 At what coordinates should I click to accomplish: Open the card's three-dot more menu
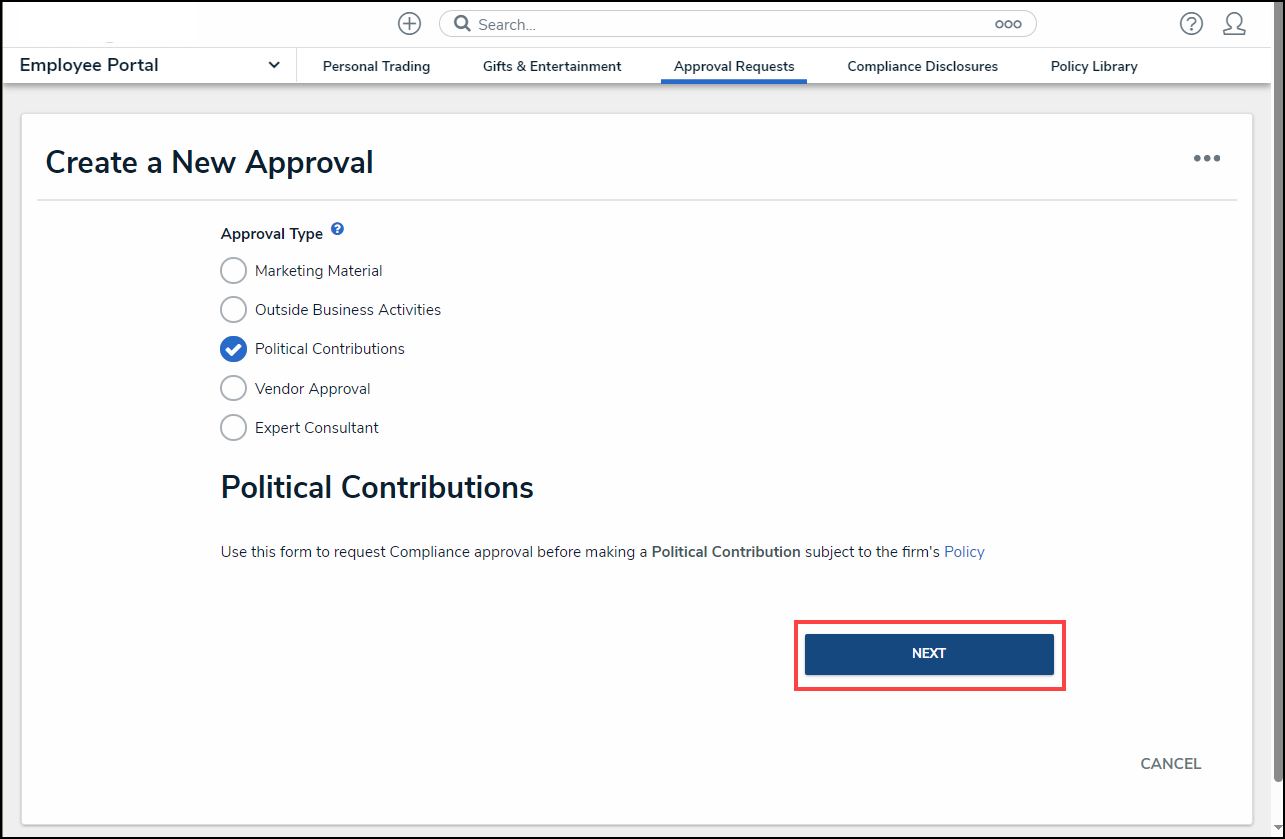pyautogui.click(x=1206, y=158)
